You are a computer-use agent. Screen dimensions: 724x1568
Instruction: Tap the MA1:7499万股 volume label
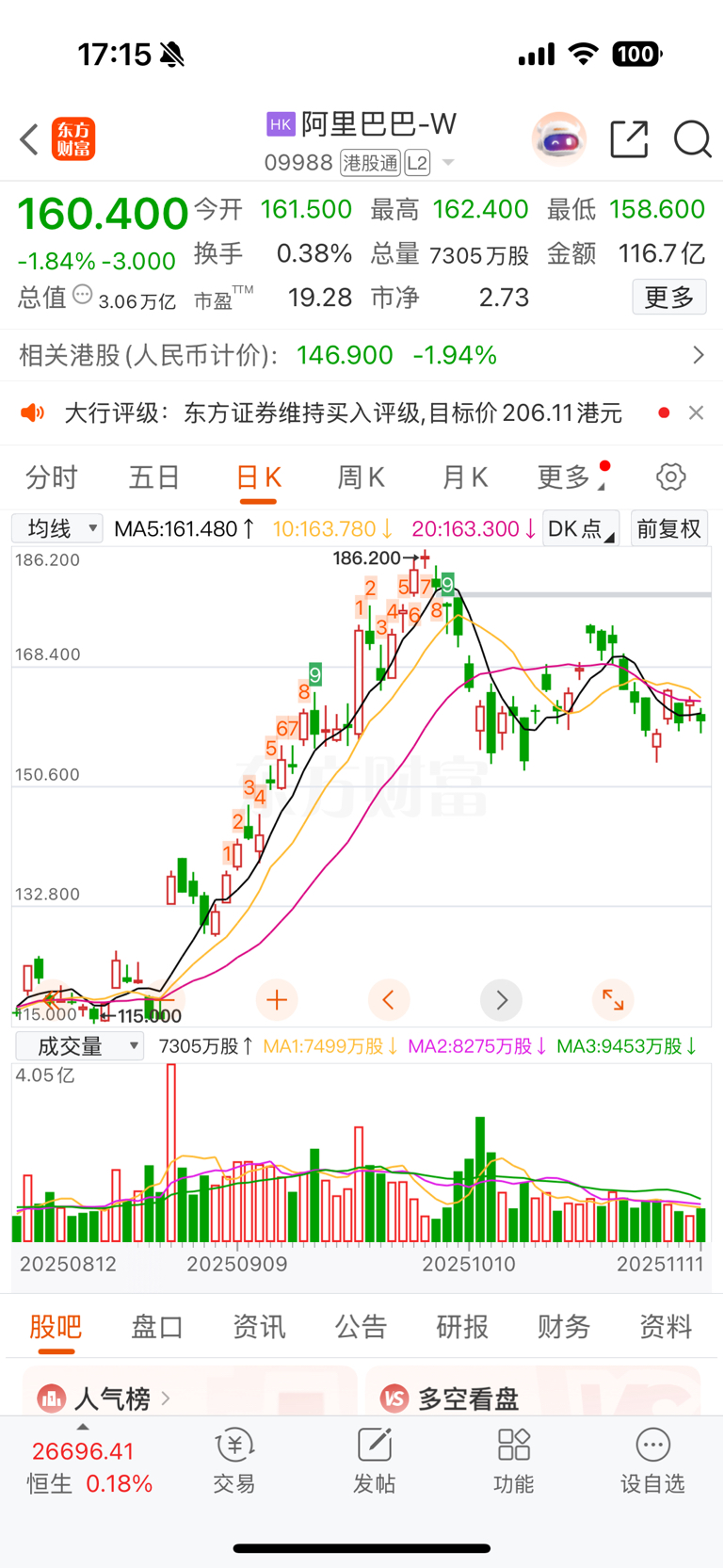click(330, 1046)
